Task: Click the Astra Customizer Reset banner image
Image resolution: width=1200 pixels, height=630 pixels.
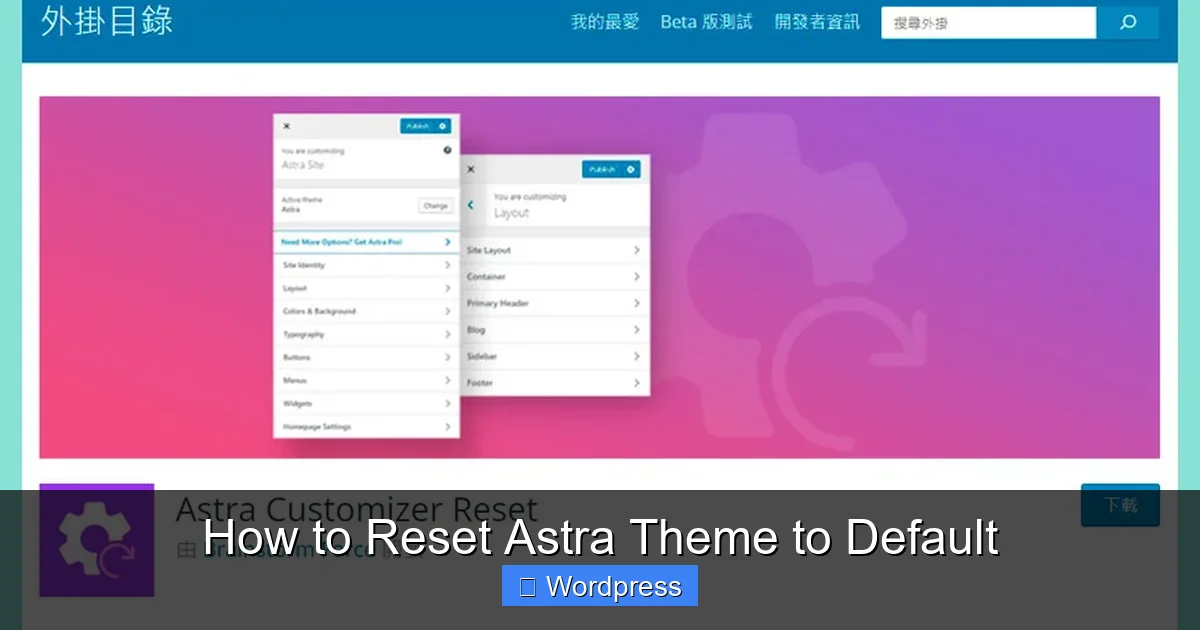Action: coord(600,277)
